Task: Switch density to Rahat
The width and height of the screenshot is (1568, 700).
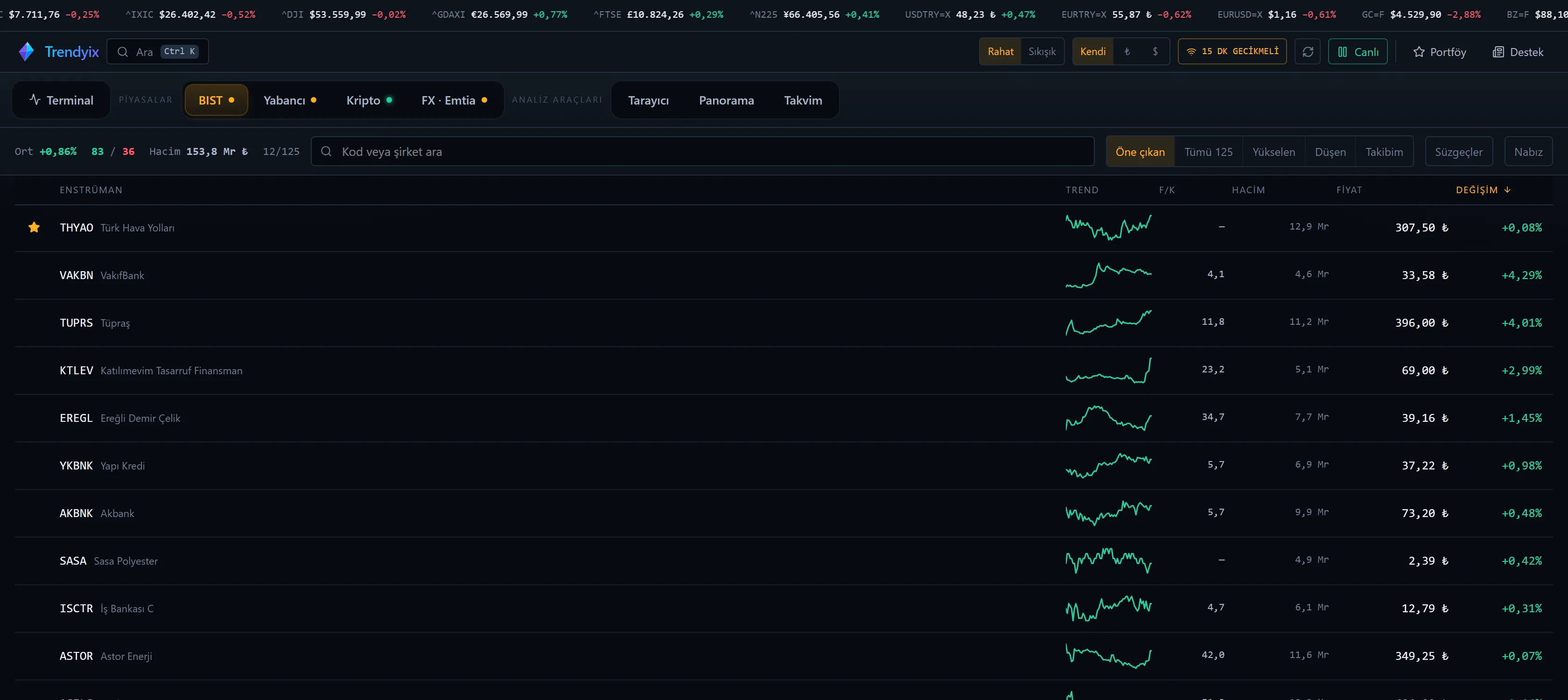Action: click(x=1000, y=52)
